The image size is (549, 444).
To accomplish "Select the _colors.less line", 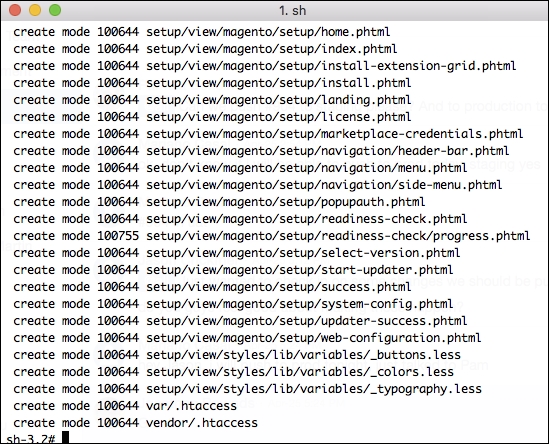I will 234,372.
